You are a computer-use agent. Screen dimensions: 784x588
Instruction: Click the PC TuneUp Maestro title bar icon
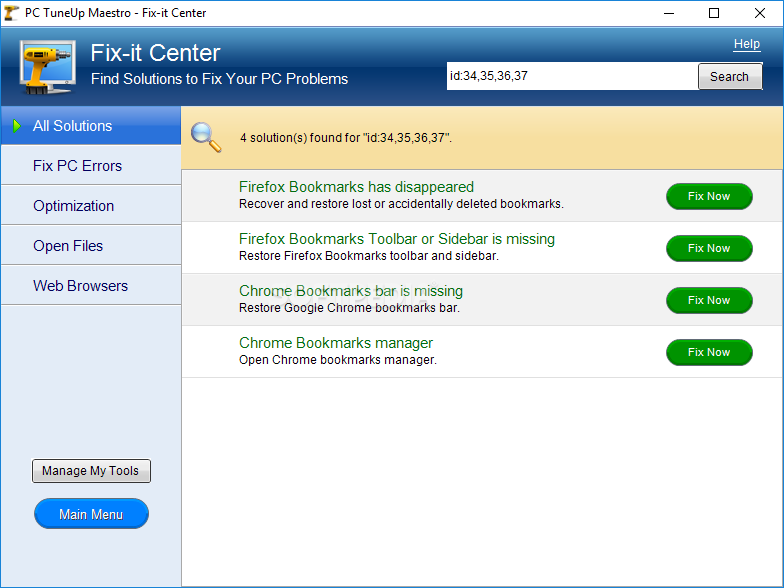click(x=11, y=12)
